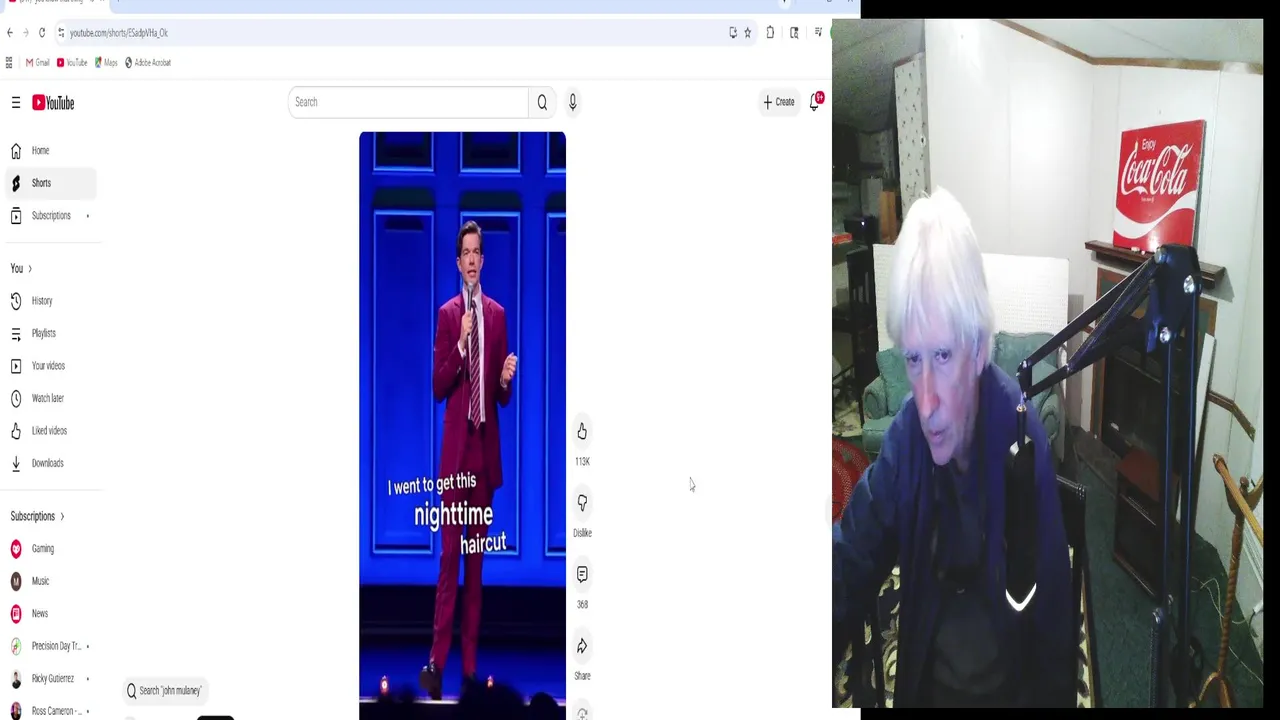Open the notifications bell
Image resolution: width=1280 pixels, height=720 pixels.
(x=815, y=102)
